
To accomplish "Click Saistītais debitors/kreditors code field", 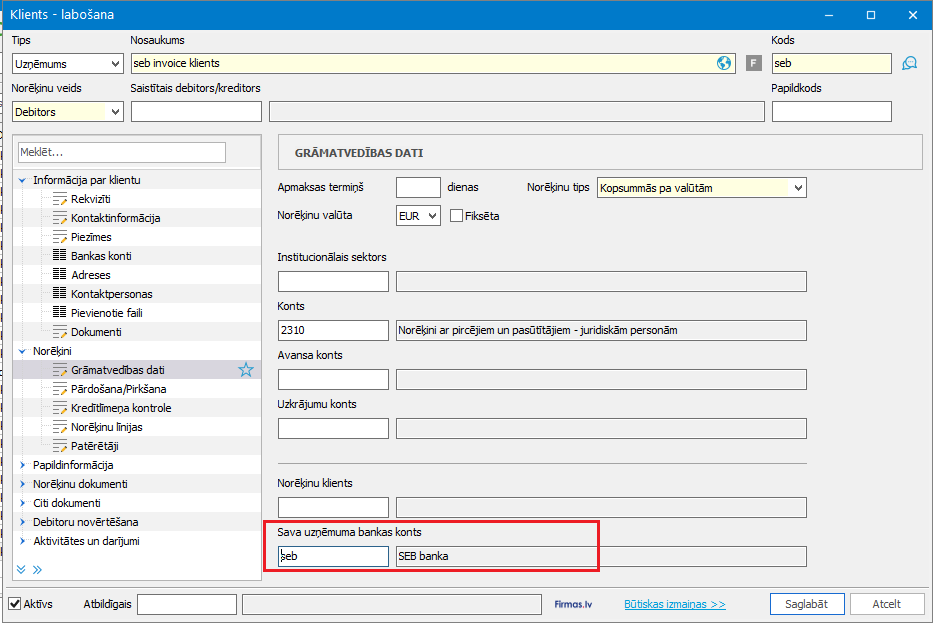I will pyautogui.click(x=196, y=111).
